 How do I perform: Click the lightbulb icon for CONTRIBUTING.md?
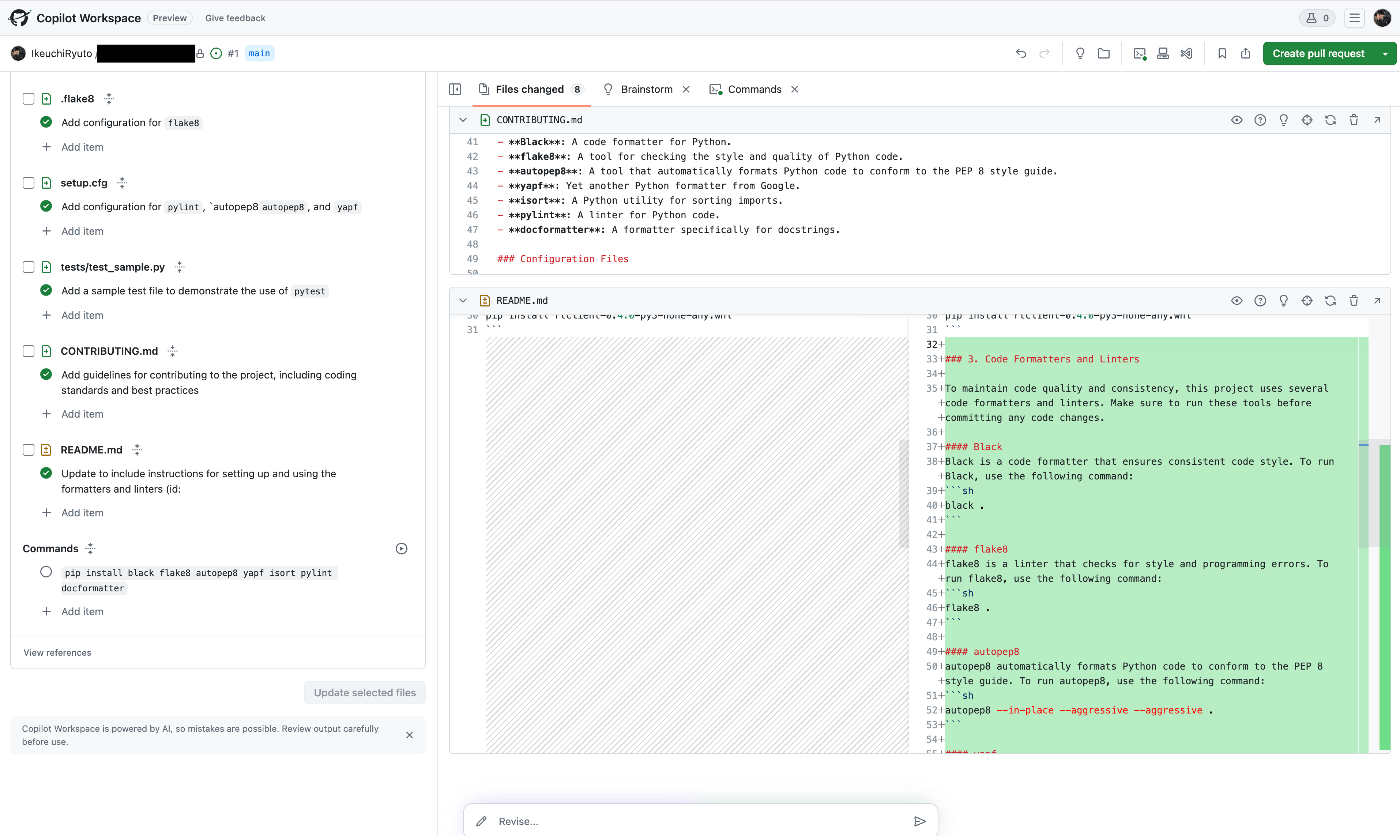1284,120
